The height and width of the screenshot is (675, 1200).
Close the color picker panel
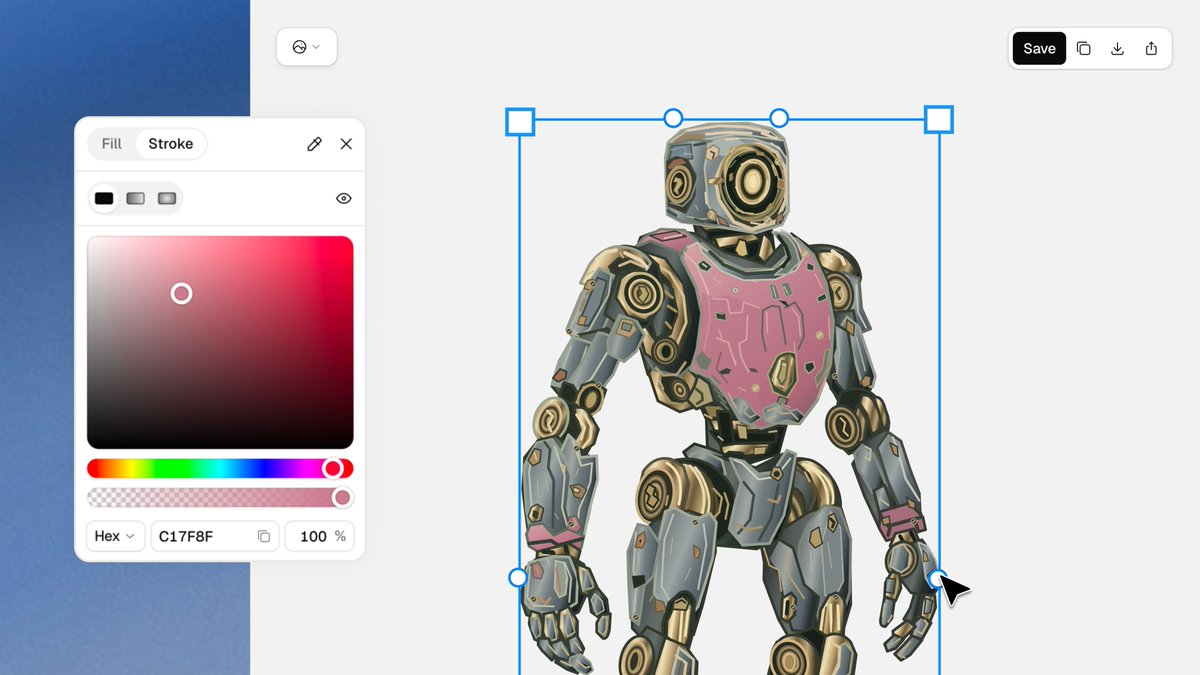[346, 144]
